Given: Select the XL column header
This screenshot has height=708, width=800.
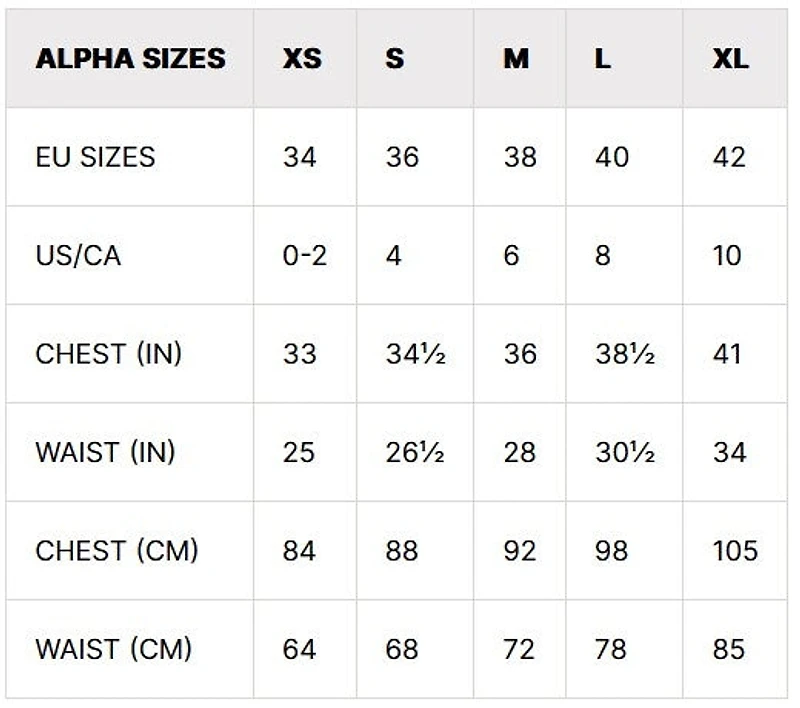Looking at the screenshot, I should (x=731, y=58).
